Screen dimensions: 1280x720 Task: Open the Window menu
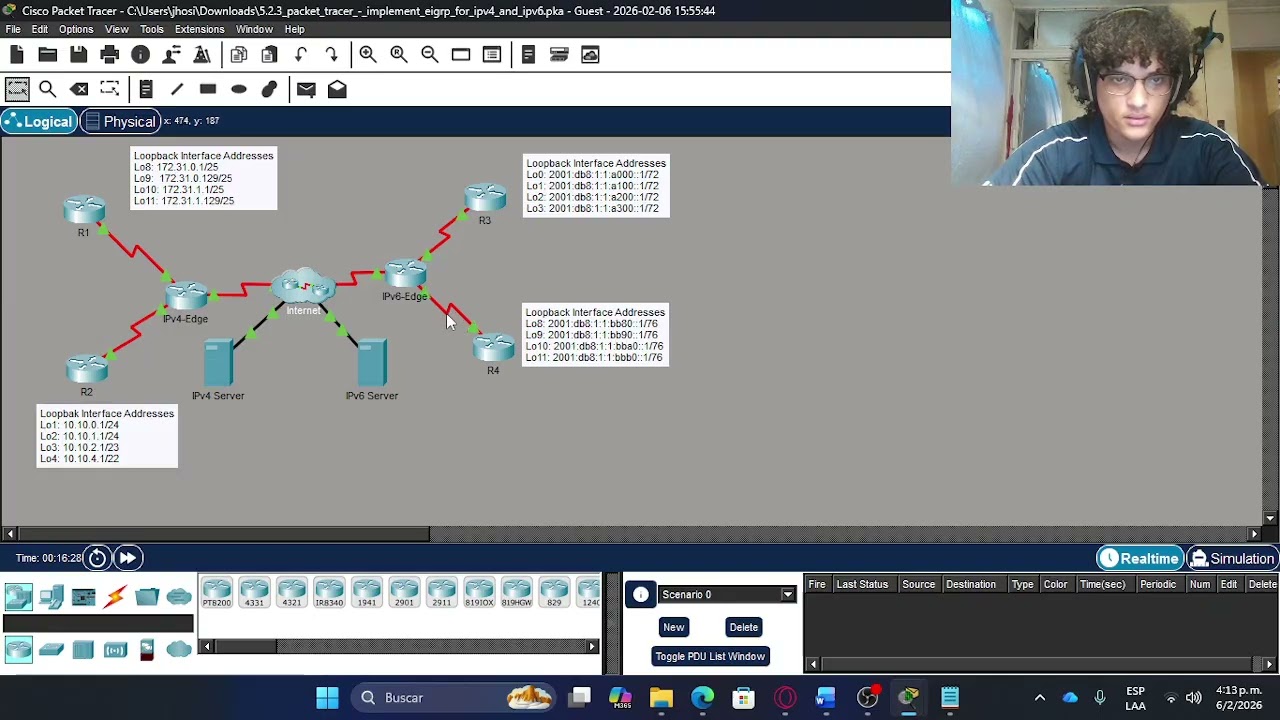[x=254, y=29]
